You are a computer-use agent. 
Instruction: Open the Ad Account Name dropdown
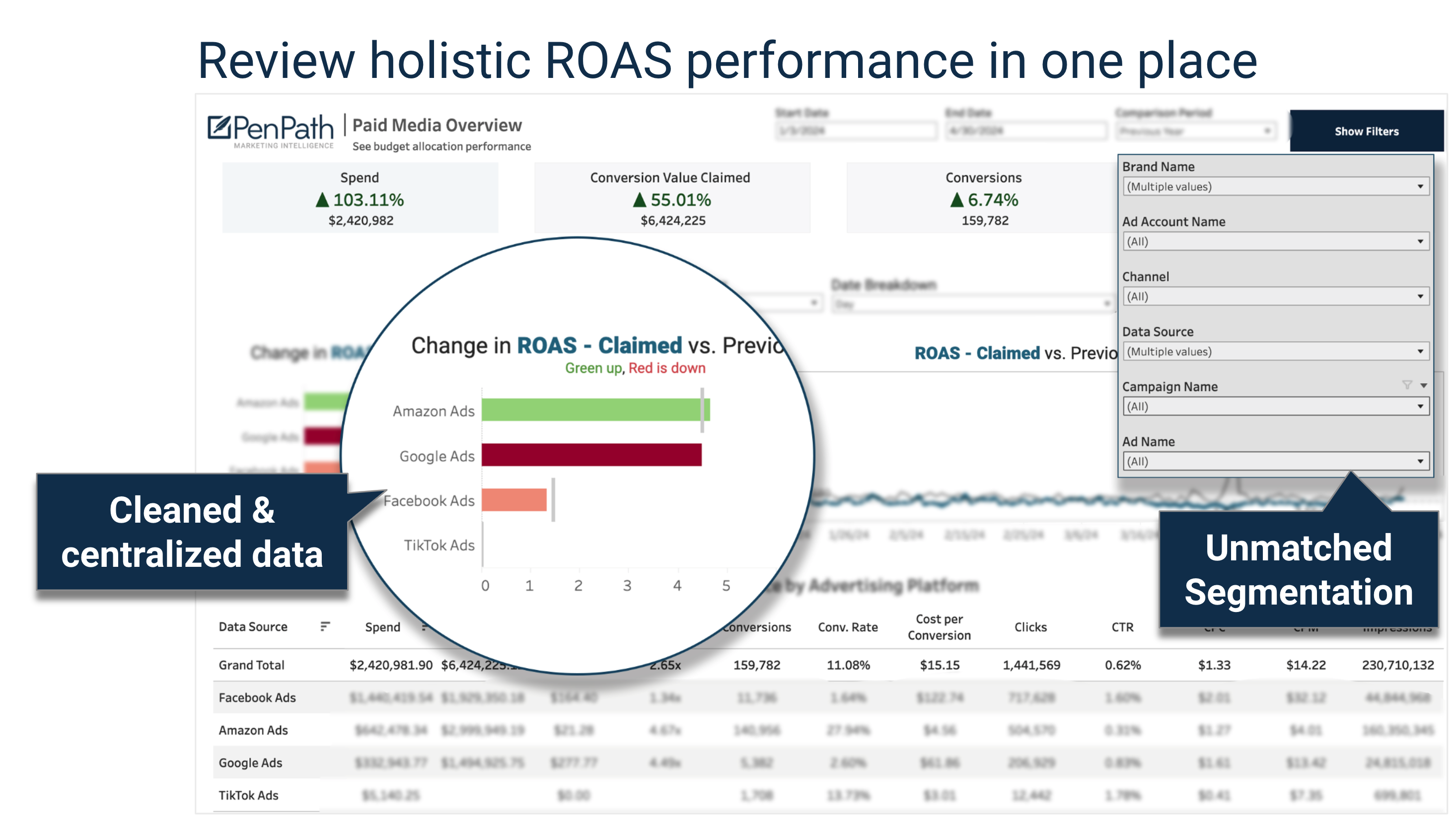(1276, 241)
